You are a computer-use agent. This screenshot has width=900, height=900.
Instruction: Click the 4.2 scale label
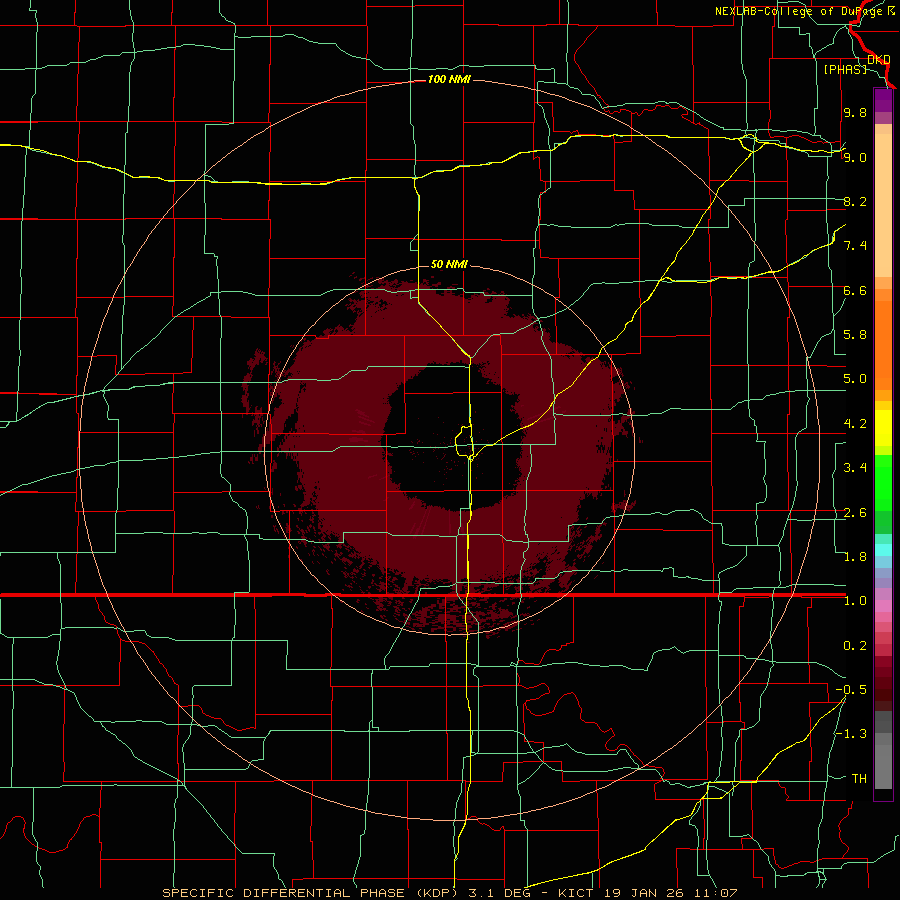[x=855, y=424]
